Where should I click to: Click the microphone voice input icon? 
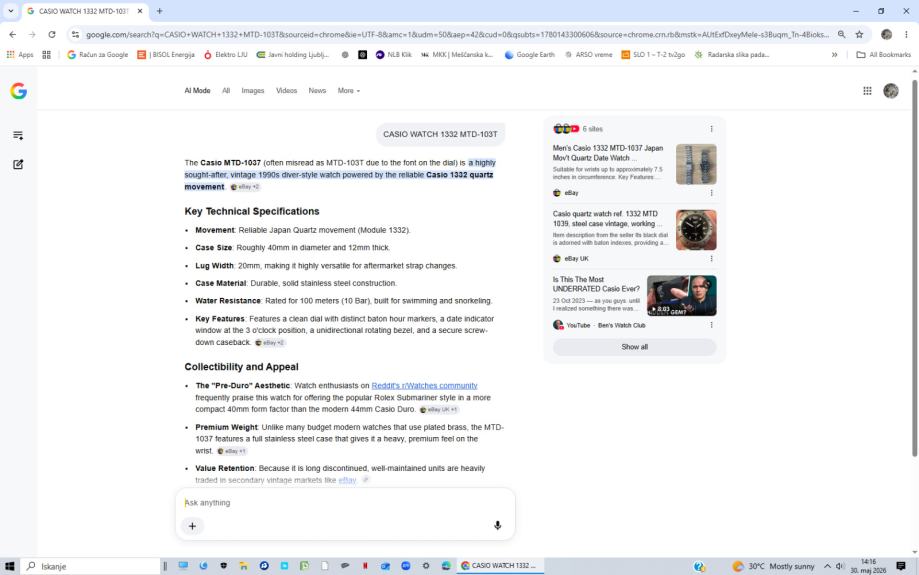click(x=497, y=525)
